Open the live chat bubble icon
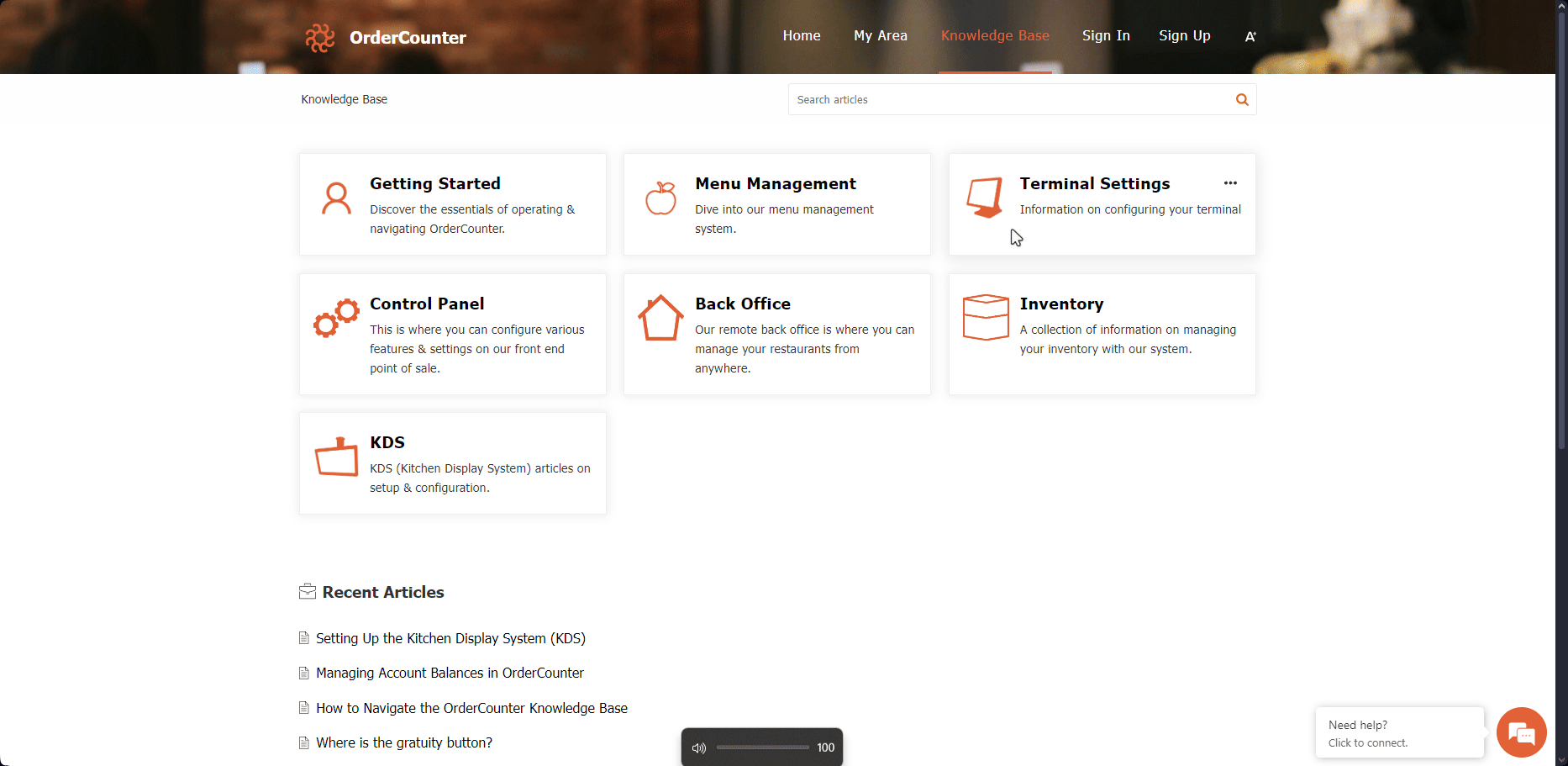Image resolution: width=1568 pixels, height=766 pixels. (x=1522, y=733)
